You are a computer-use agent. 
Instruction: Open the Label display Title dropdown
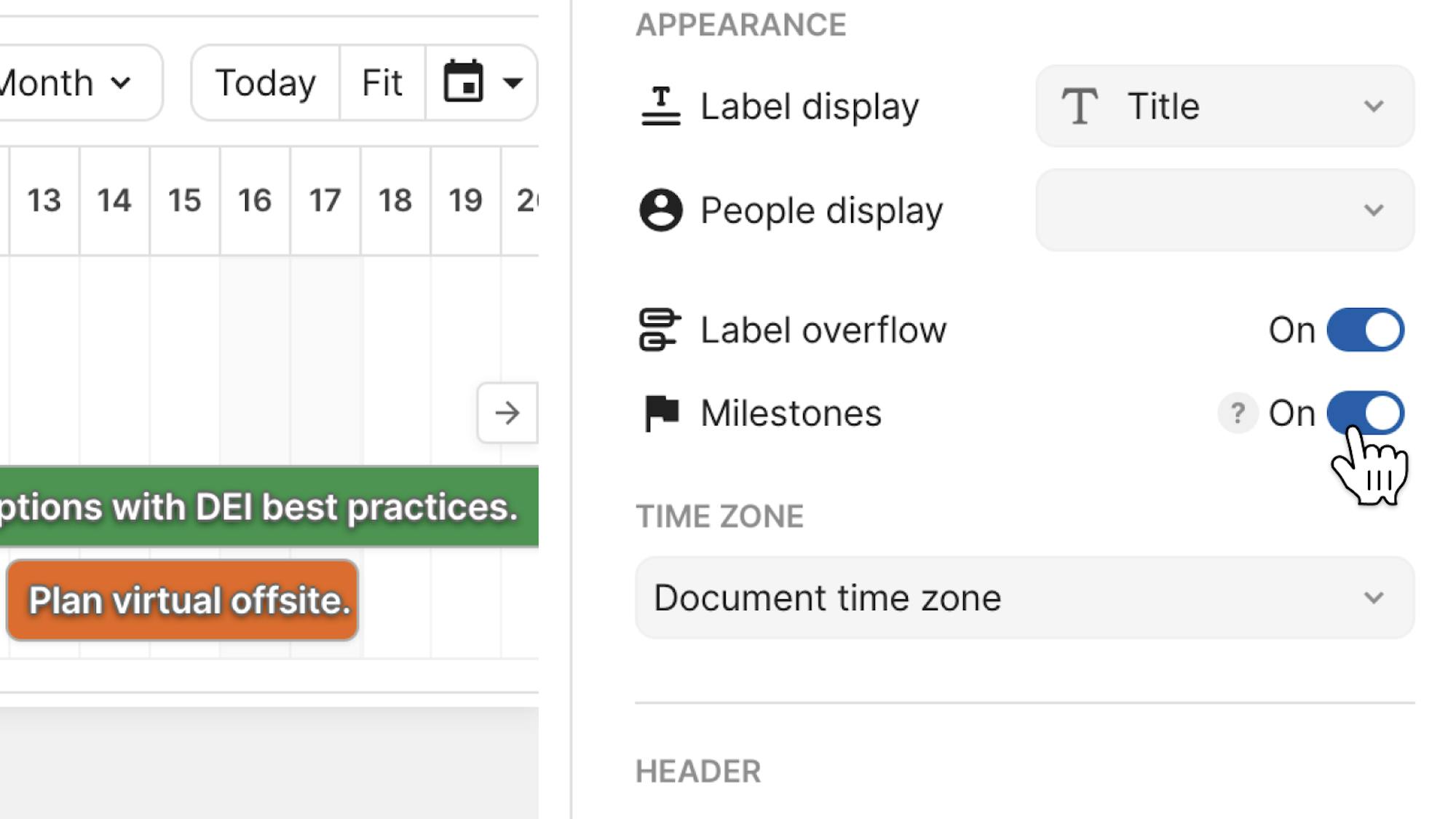(x=1224, y=106)
